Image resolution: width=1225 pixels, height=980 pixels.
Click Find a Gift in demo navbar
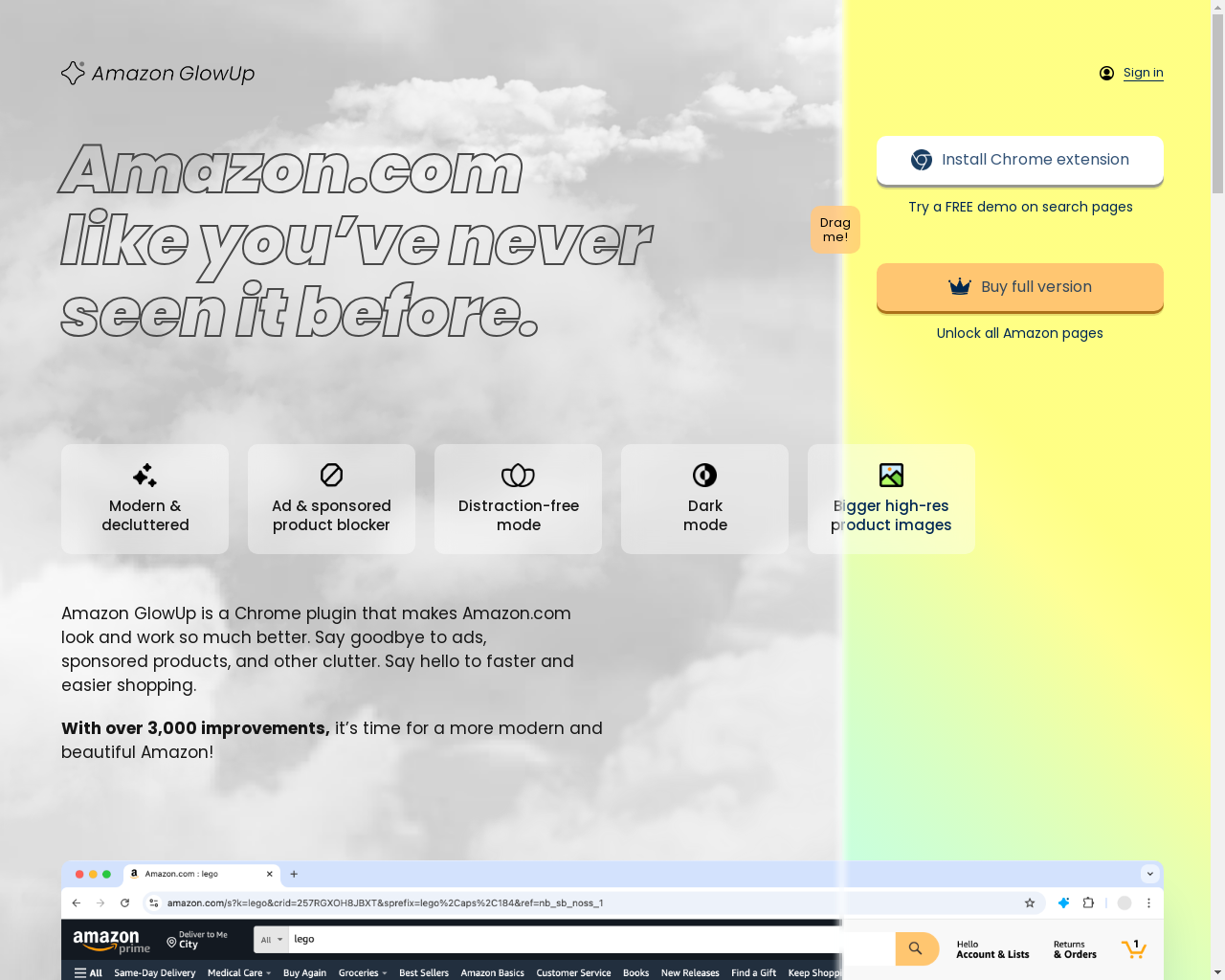click(754, 972)
